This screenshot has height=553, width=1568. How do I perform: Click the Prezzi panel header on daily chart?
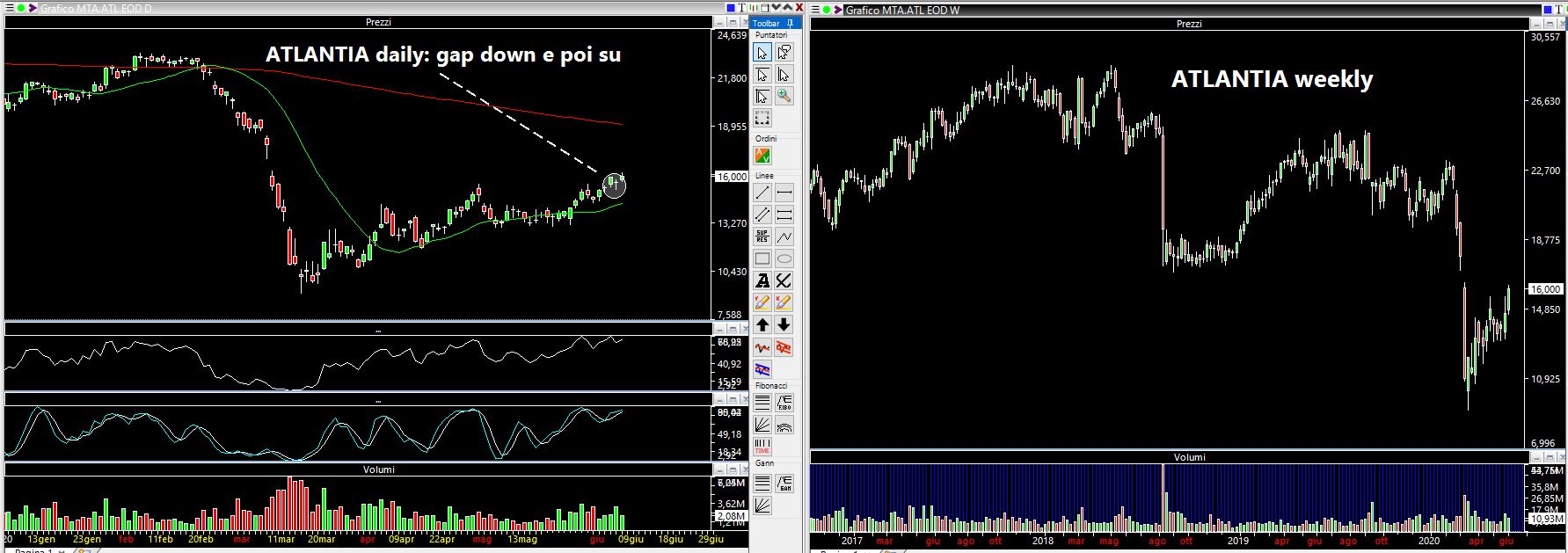point(377,22)
